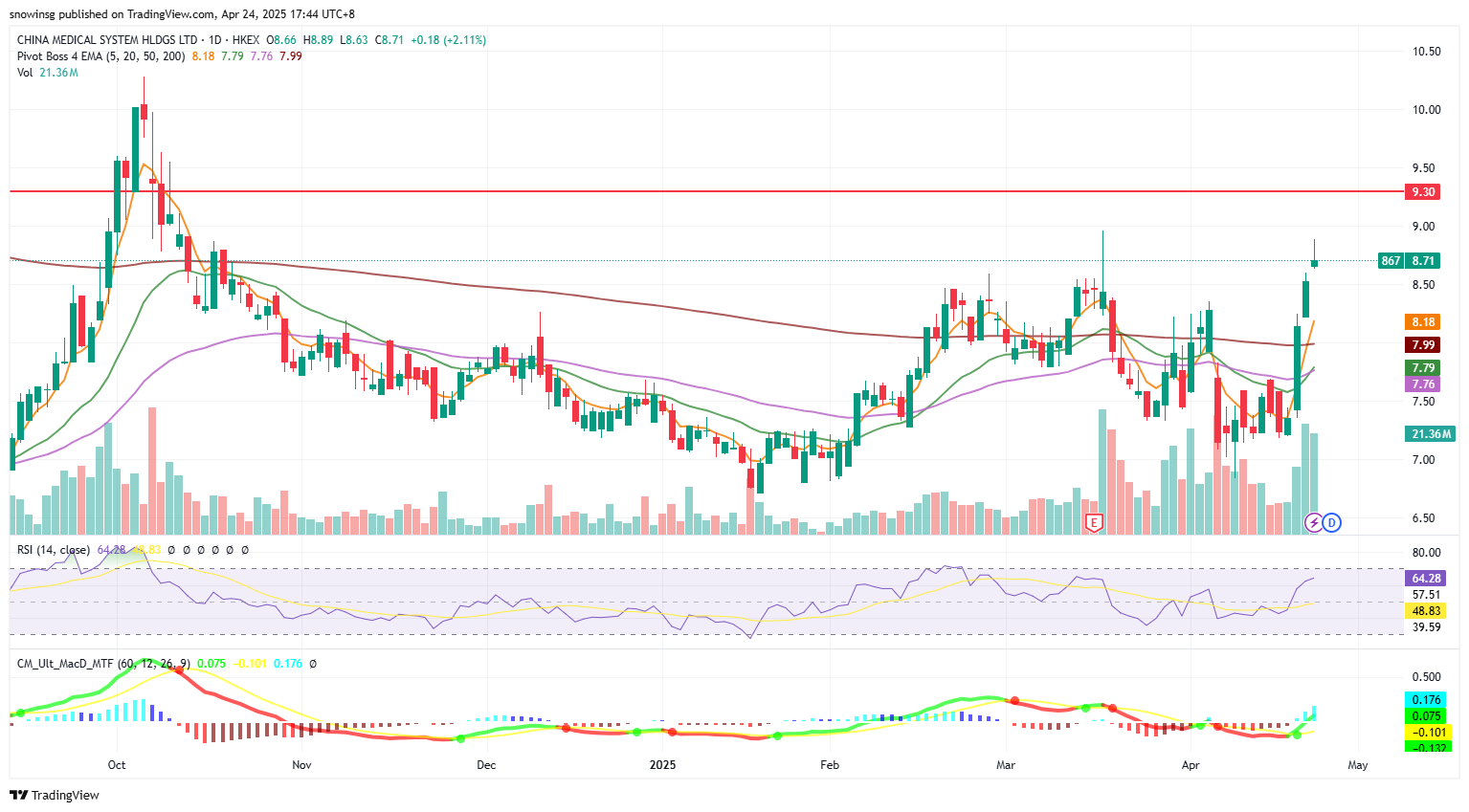Click the red earnings 'E' marker icon
This screenshot has height=812, width=1469.
1094,523
